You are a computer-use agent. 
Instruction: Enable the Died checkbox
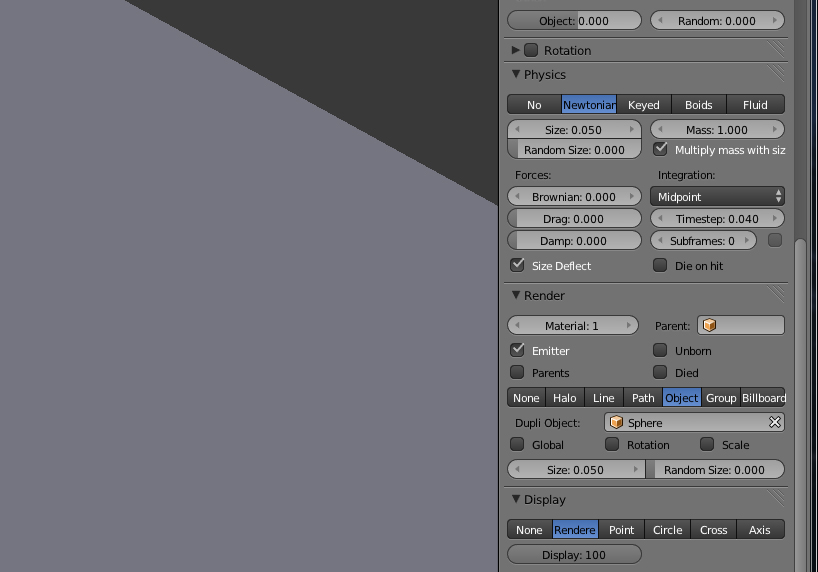tap(660, 372)
